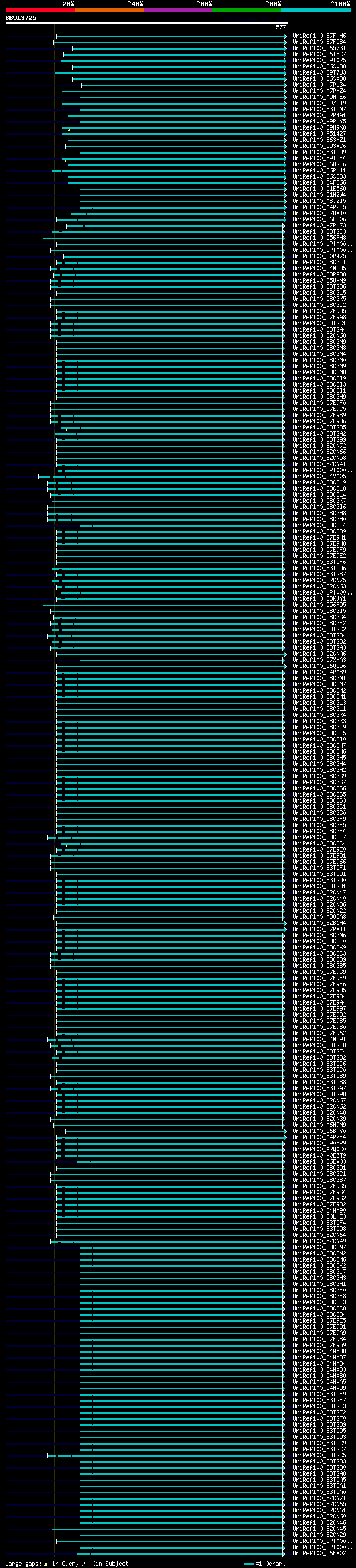The width and height of the screenshot is (356, 1568).
Task: Select the UniRef100_A4RZJ5 label
Action: [319, 207]
